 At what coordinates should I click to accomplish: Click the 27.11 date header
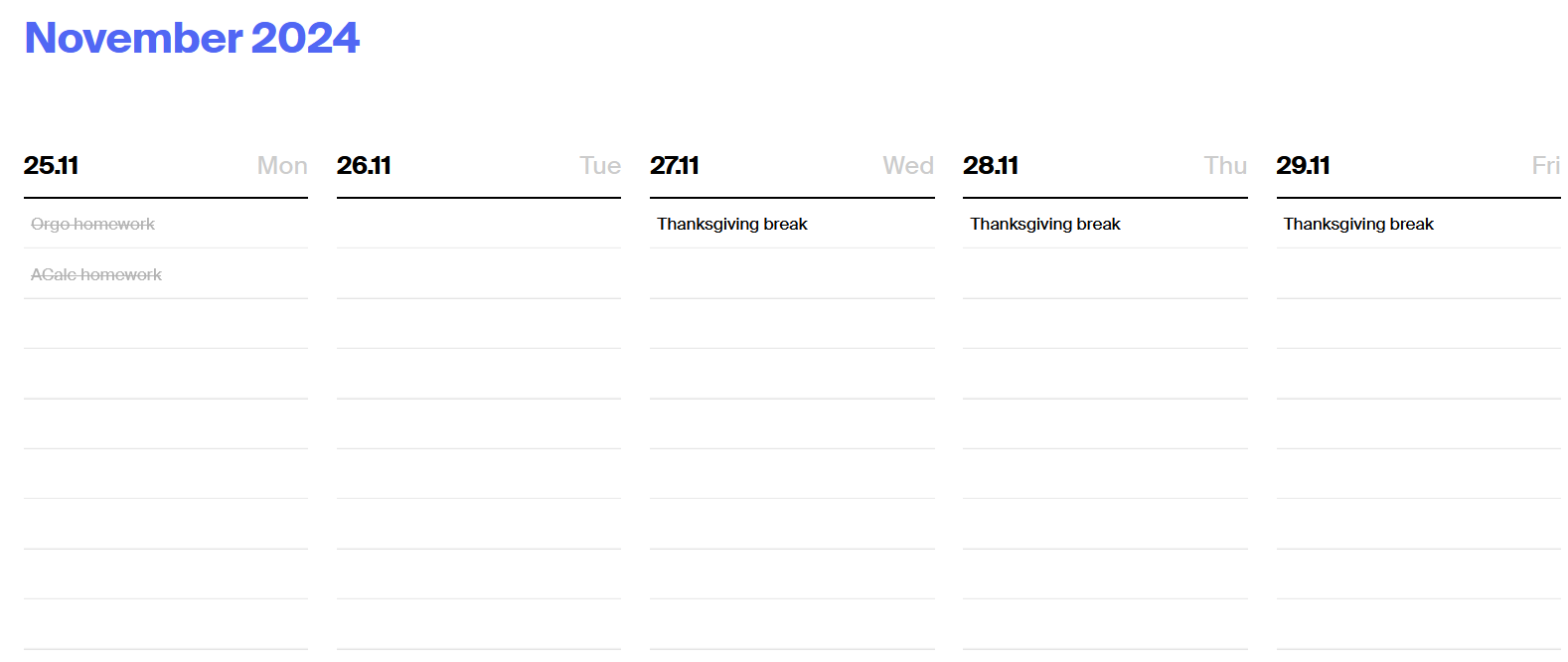pos(675,165)
